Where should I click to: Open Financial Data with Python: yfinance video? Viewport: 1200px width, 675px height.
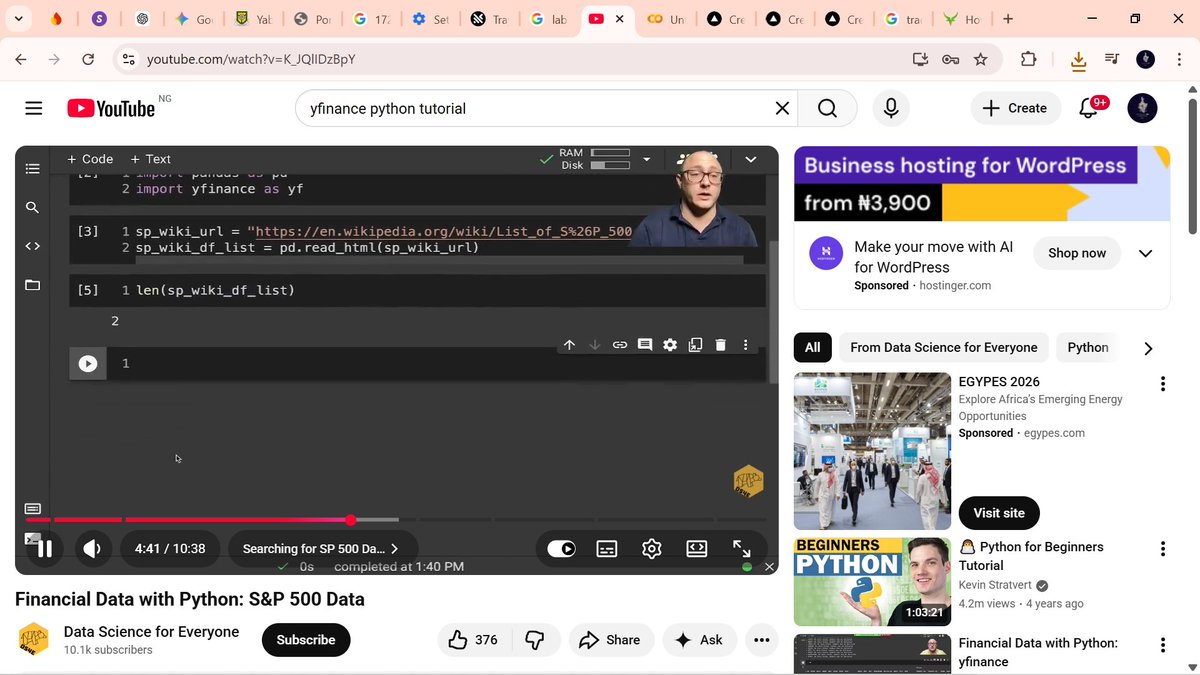[x=1038, y=652]
